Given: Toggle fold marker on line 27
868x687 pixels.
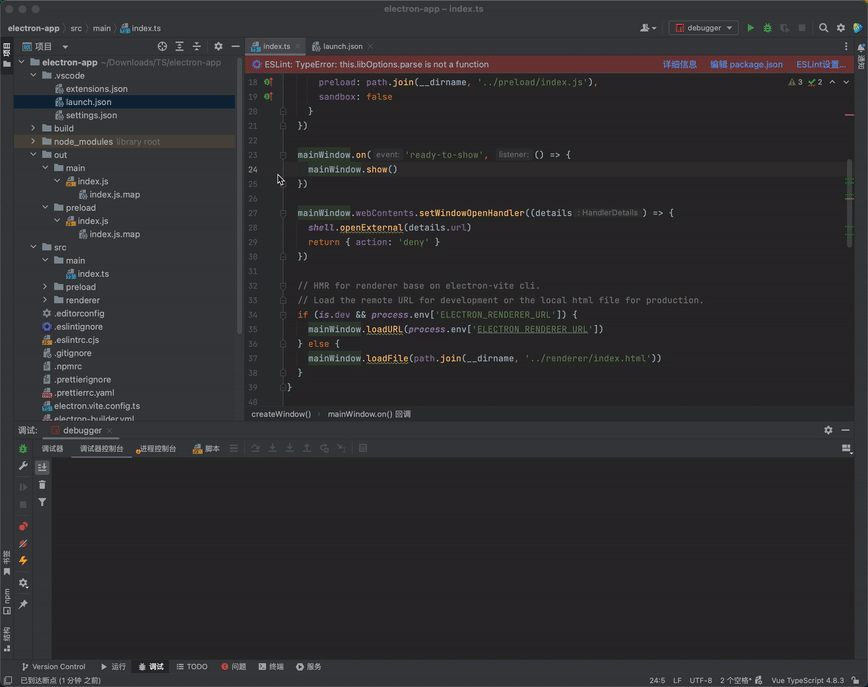Looking at the screenshot, I should (x=283, y=213).
